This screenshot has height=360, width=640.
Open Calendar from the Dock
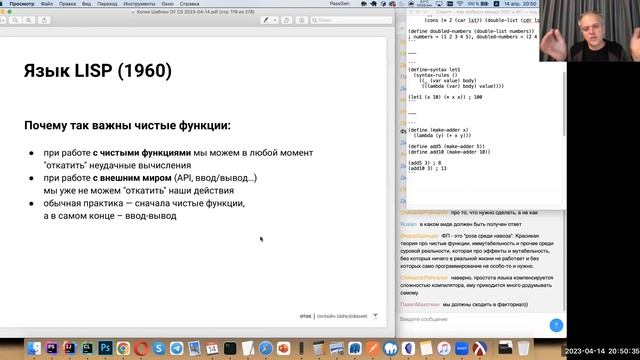(x=212, y=348)
